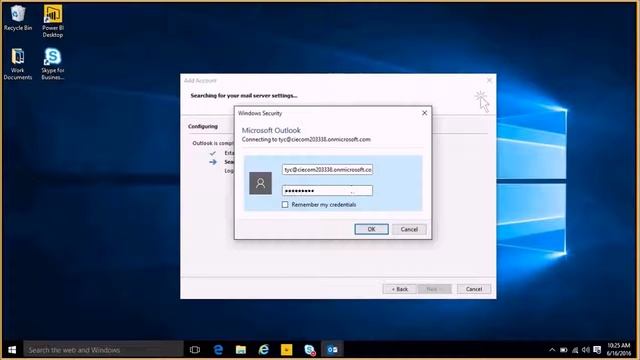Image resolution: width=640 pixels, height=360 pixels.
Task: Launch Internet Explorer from the taskbar
Action: [264, 350]
